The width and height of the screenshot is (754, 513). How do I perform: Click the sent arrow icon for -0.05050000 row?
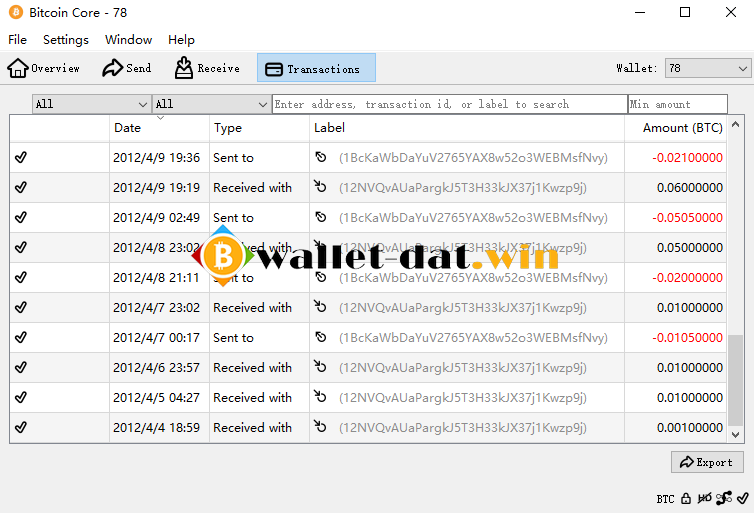(320, 217)
